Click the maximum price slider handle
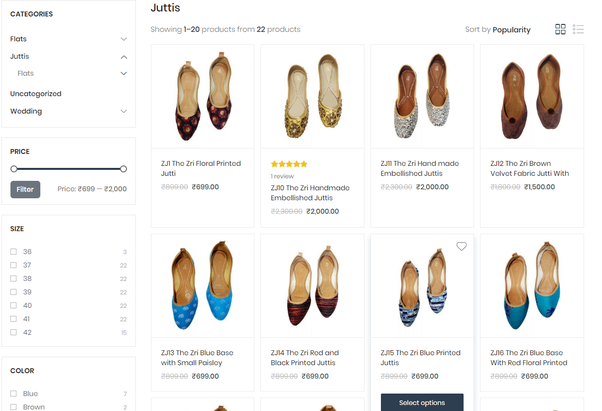 click(123, 169)
